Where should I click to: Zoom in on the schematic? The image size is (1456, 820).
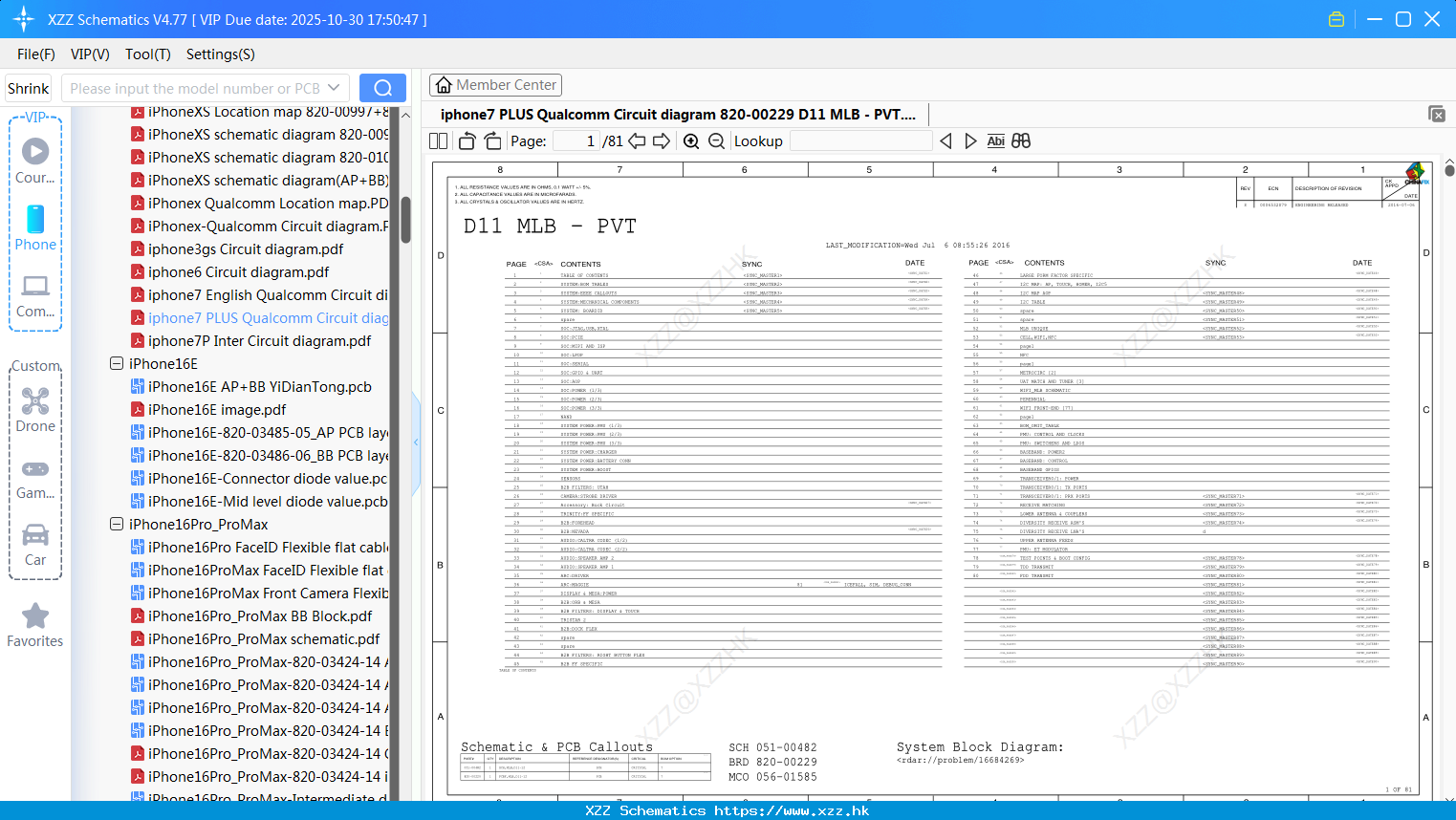tap(691, 141)
